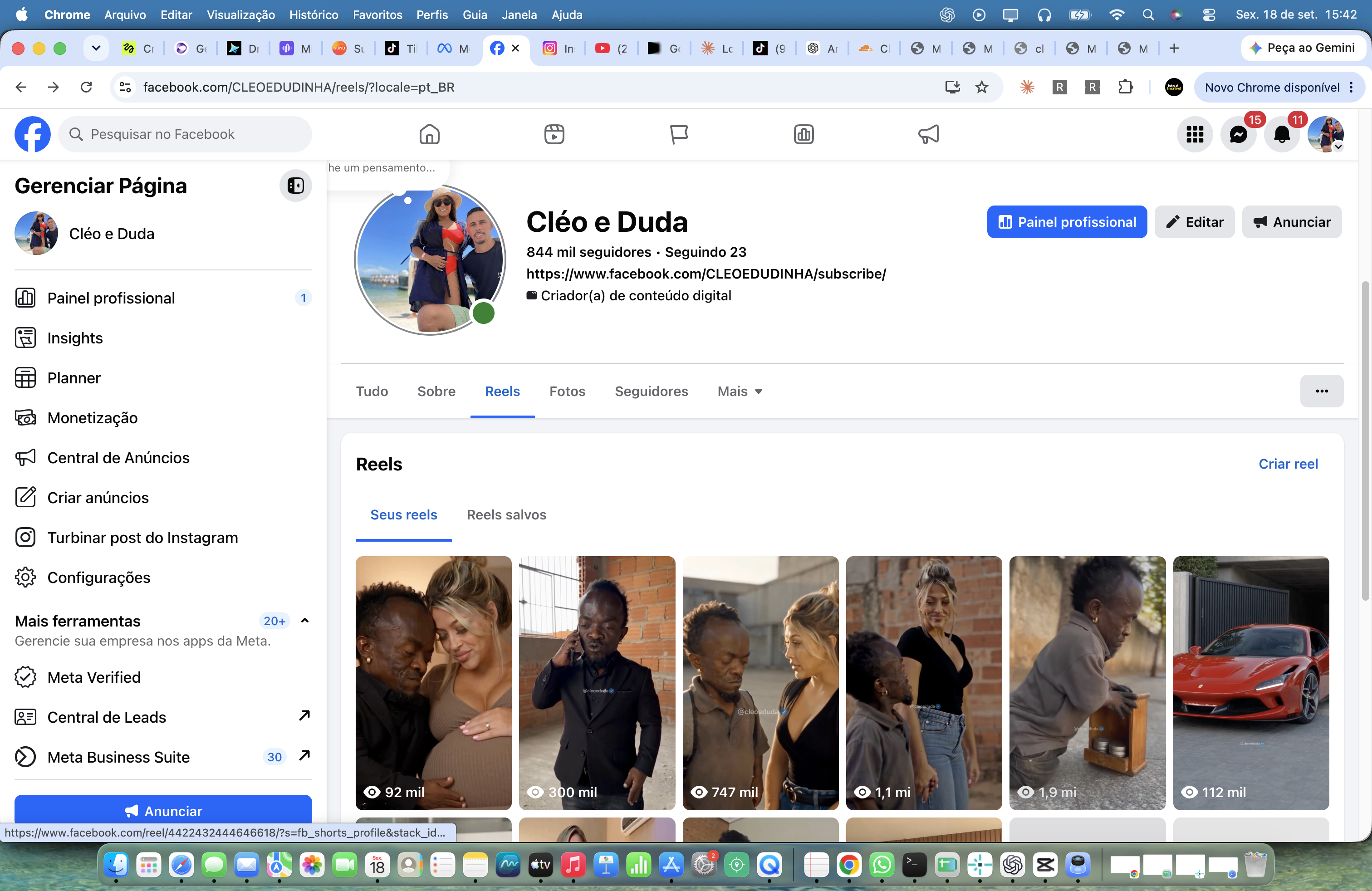Switch to the Tudo tab
1372x891 pixels.
click(x=372, y=392)
